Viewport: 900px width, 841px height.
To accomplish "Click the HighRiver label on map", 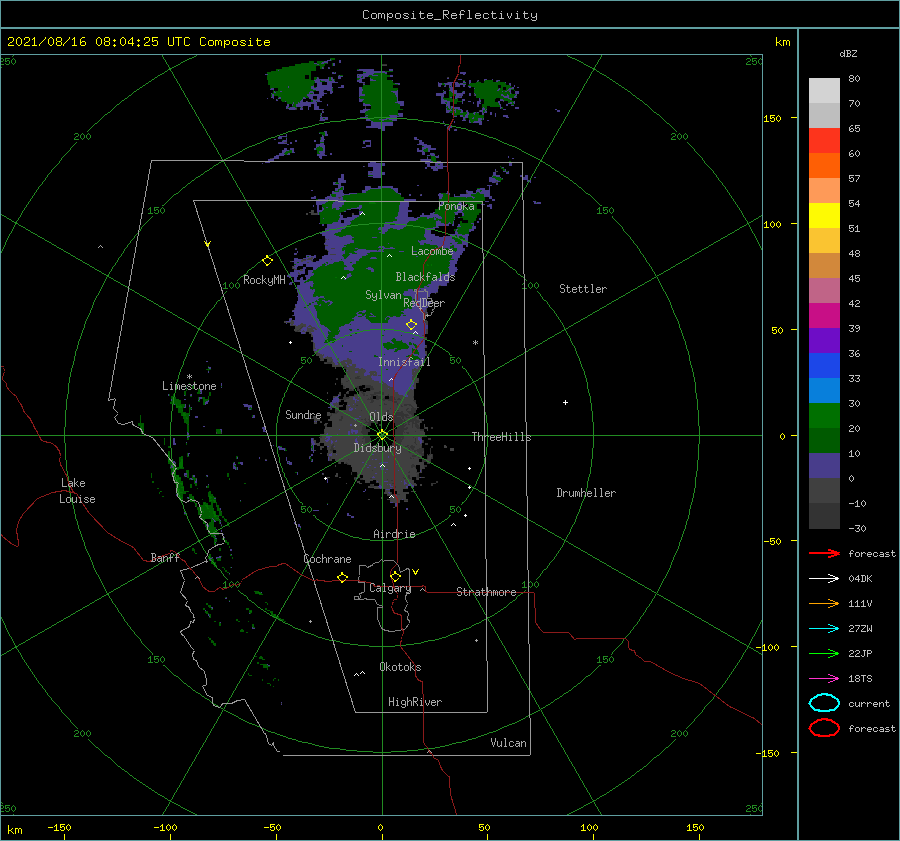I will pos(415,702).
